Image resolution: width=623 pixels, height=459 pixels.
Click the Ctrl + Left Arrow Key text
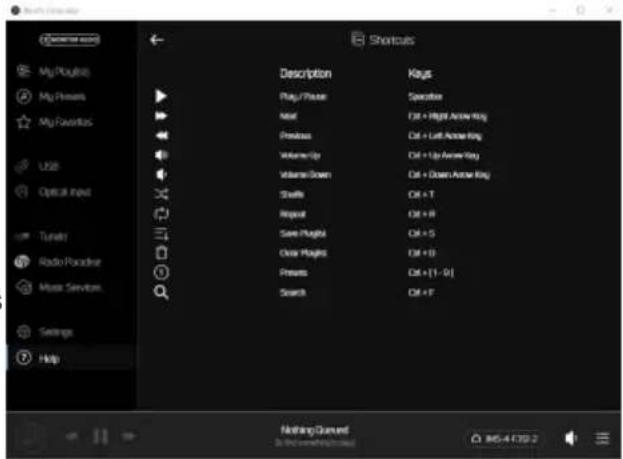pyautogui.click(x=445, y=136)
